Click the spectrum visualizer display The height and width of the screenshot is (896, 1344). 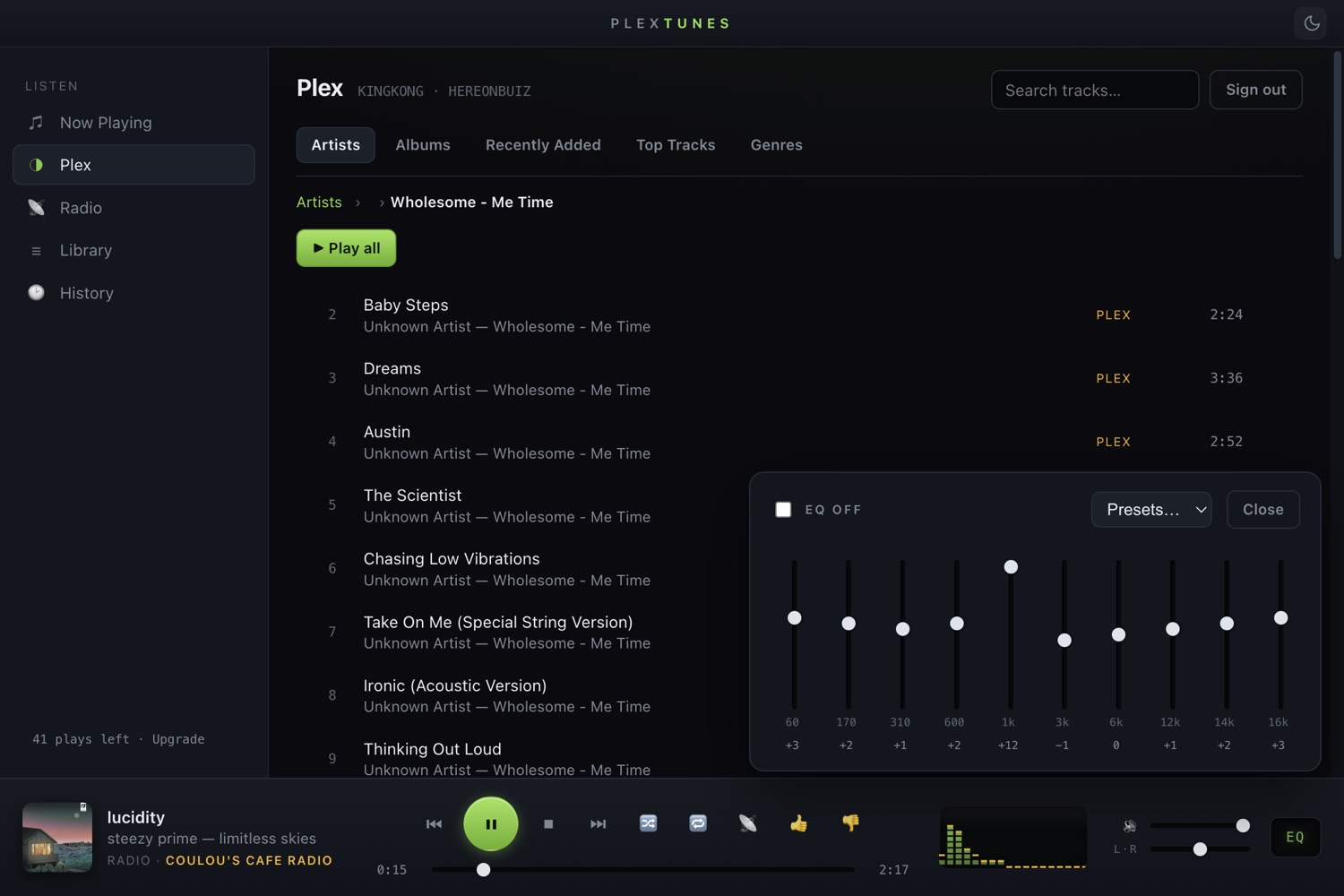coord(1012,838)
